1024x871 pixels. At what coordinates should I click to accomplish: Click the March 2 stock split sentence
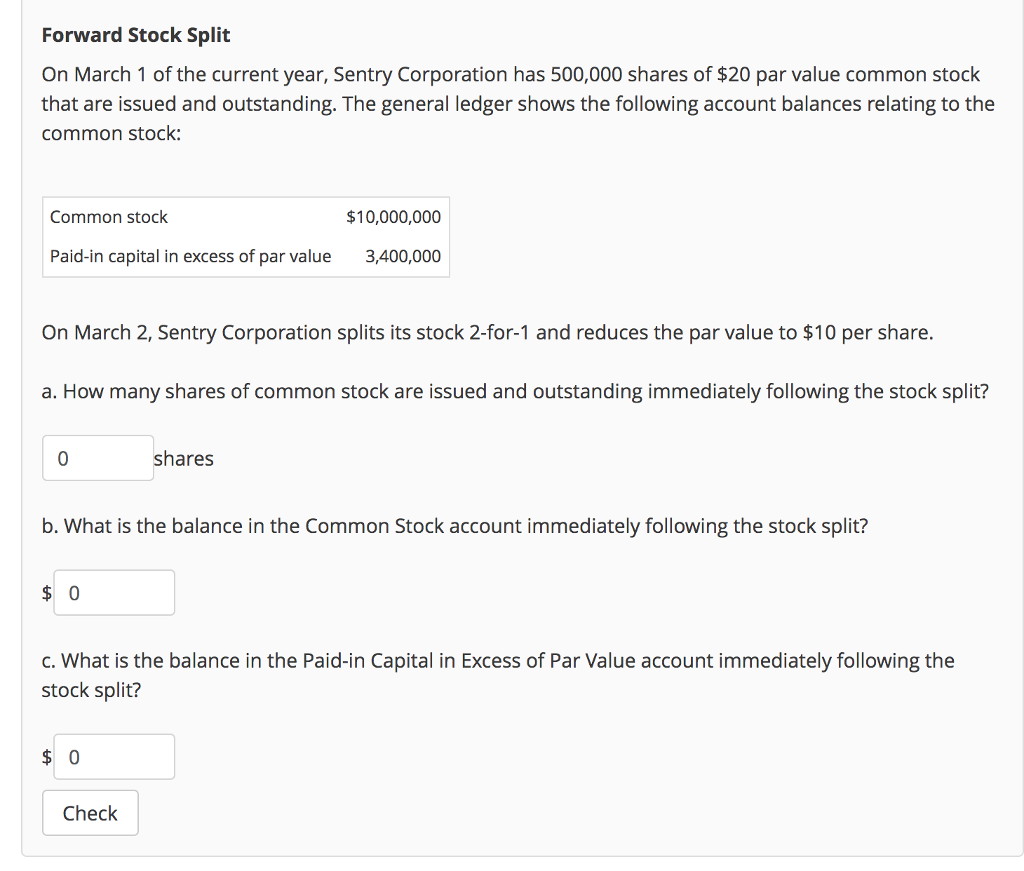coord(487,332)
